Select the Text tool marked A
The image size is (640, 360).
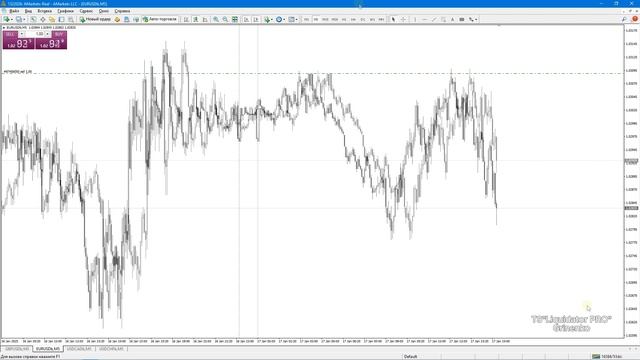click(452, 19)
